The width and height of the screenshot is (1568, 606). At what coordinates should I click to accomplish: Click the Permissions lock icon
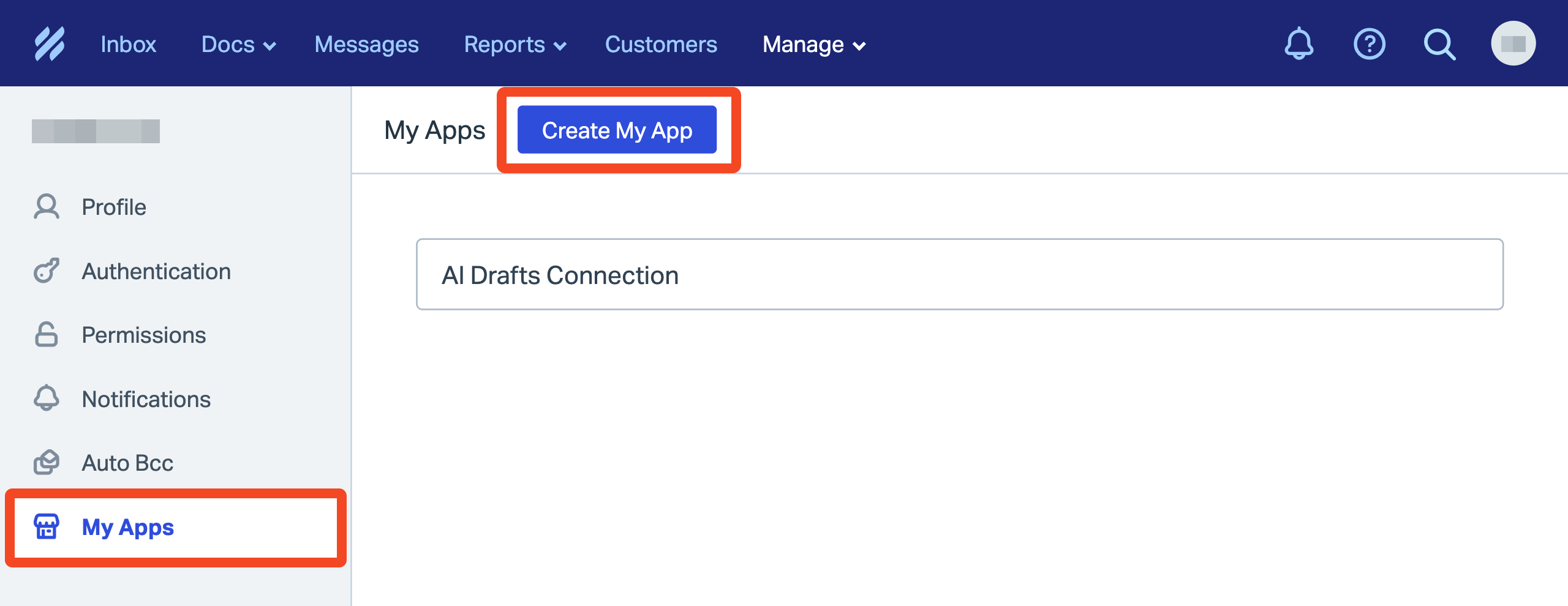coord(47,335)
